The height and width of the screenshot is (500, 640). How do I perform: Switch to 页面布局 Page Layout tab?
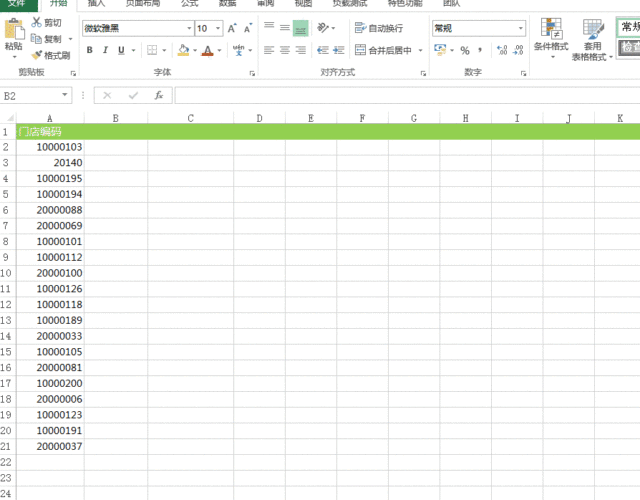[x=142, y=4]
